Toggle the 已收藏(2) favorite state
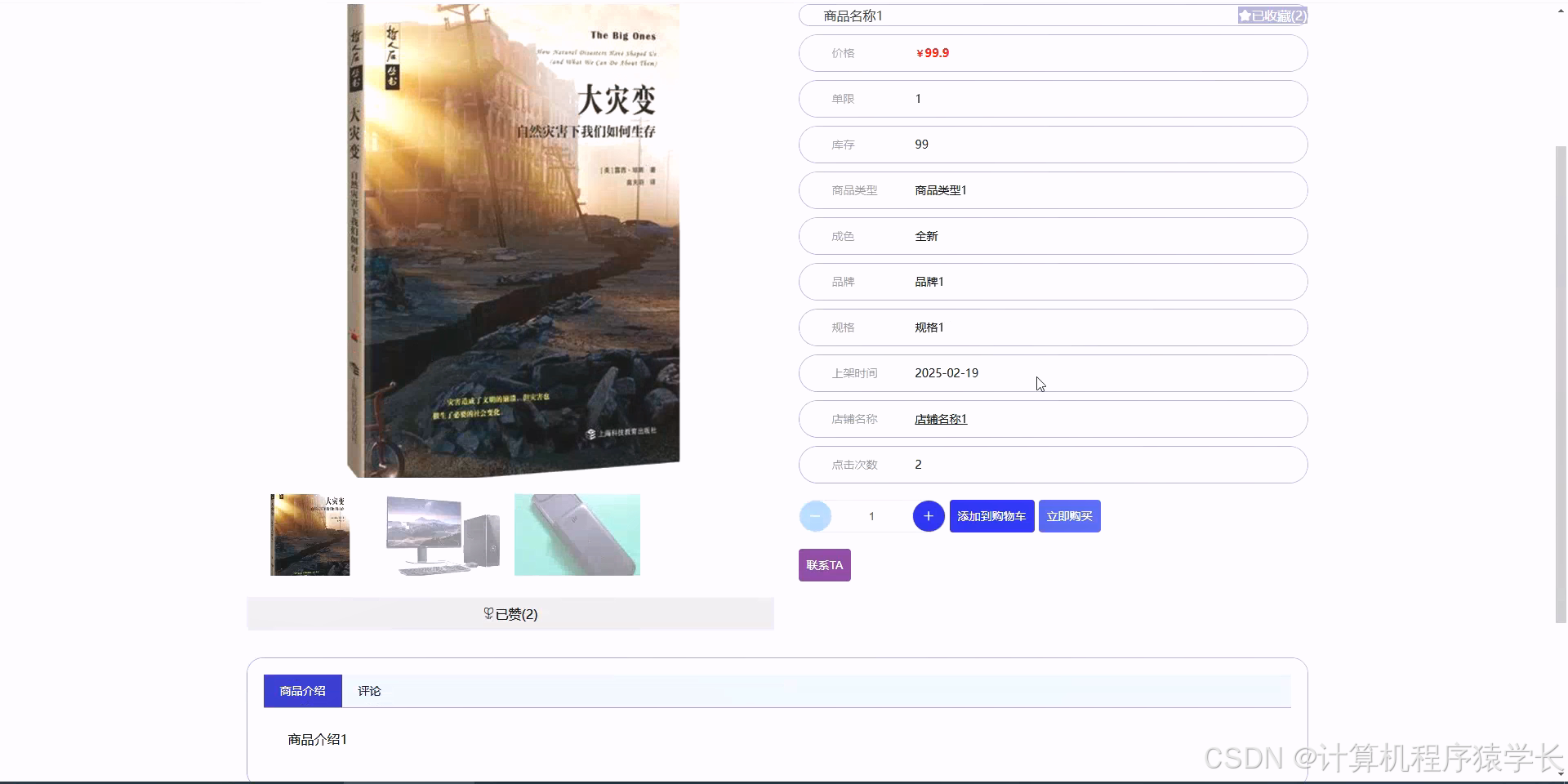Screen dimensions: 1568x784 pyautogui.click(x=1272, y=15)
